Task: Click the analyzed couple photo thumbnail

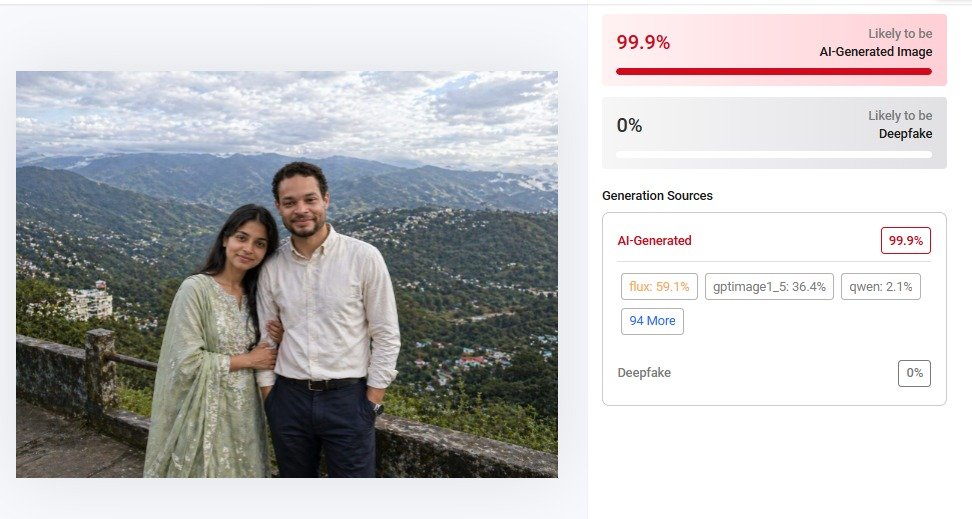Action: coord(286,274)
